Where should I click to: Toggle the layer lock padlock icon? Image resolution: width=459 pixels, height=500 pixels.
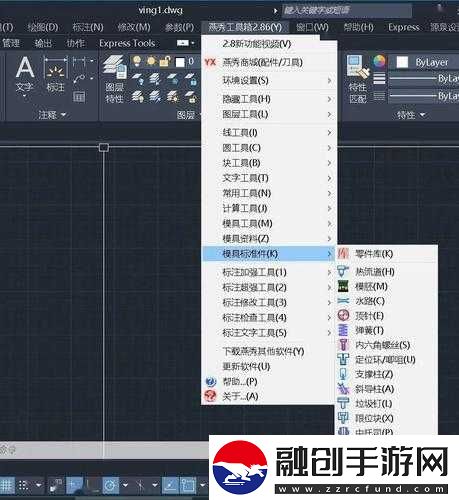[165, 61]
